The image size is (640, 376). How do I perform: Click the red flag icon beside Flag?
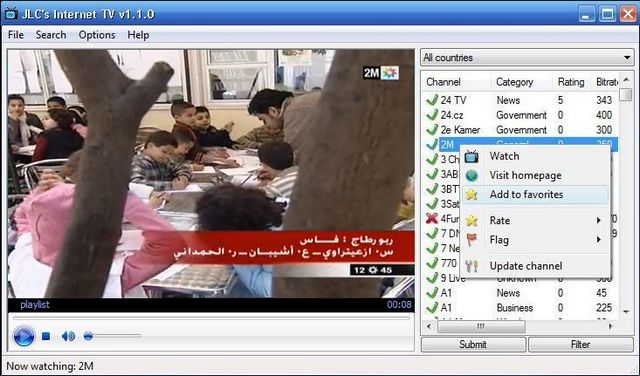pos(471,240)
